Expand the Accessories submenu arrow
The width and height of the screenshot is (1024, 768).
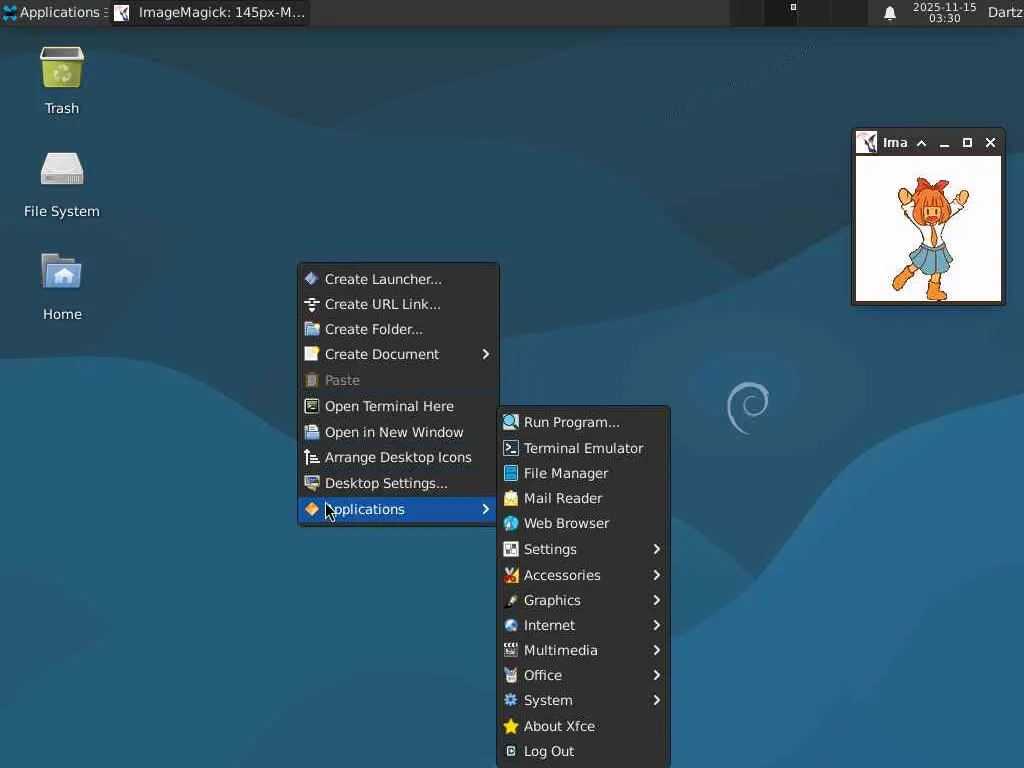pyautogui.click(x=656, y=575)
